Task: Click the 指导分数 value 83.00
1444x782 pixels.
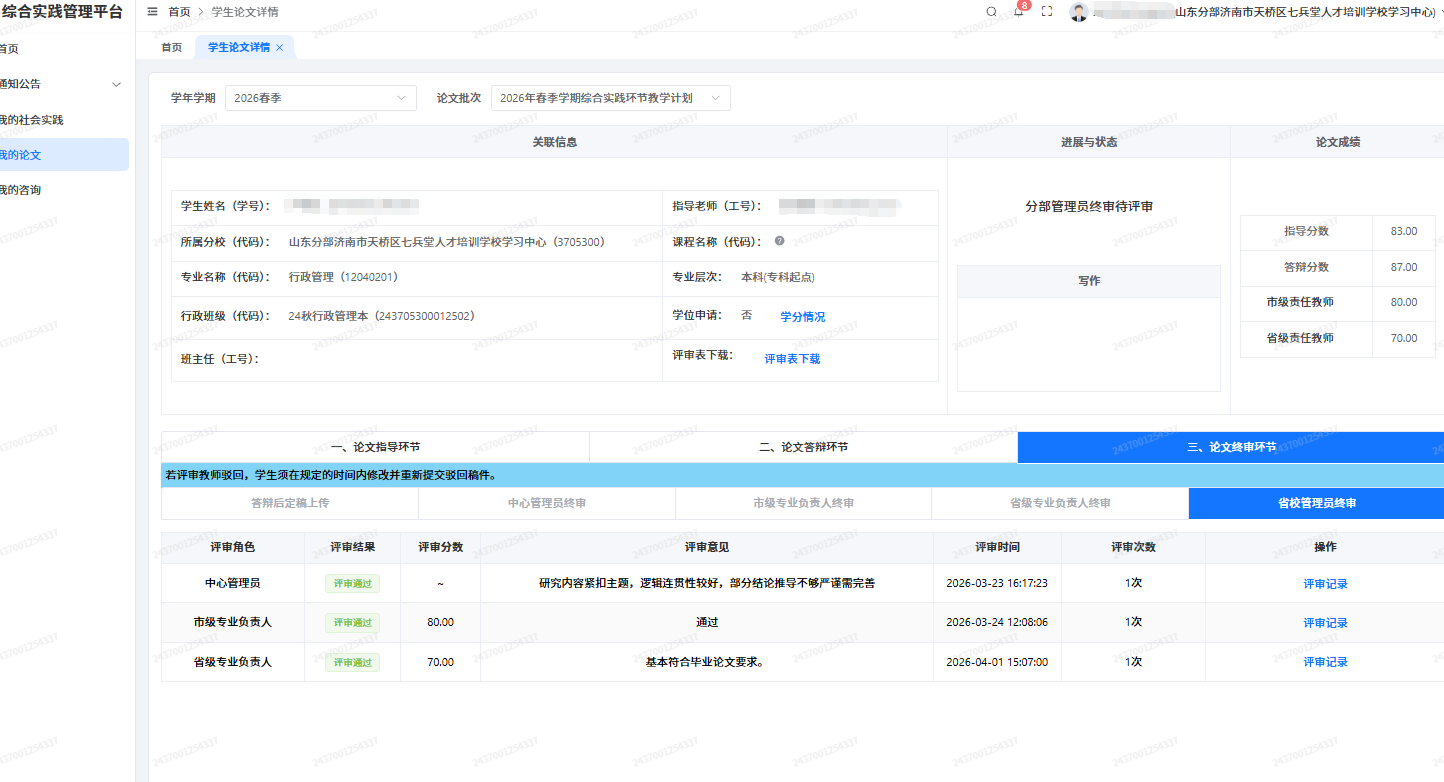Action: [1404, 231]
